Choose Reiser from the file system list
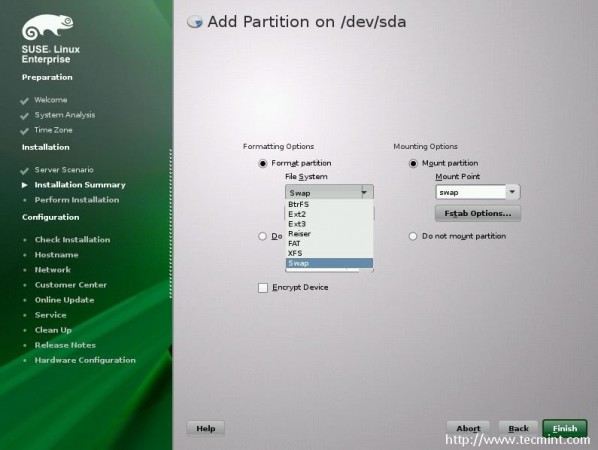The width and height of the screenshot is (598, 450). (330, 234)
